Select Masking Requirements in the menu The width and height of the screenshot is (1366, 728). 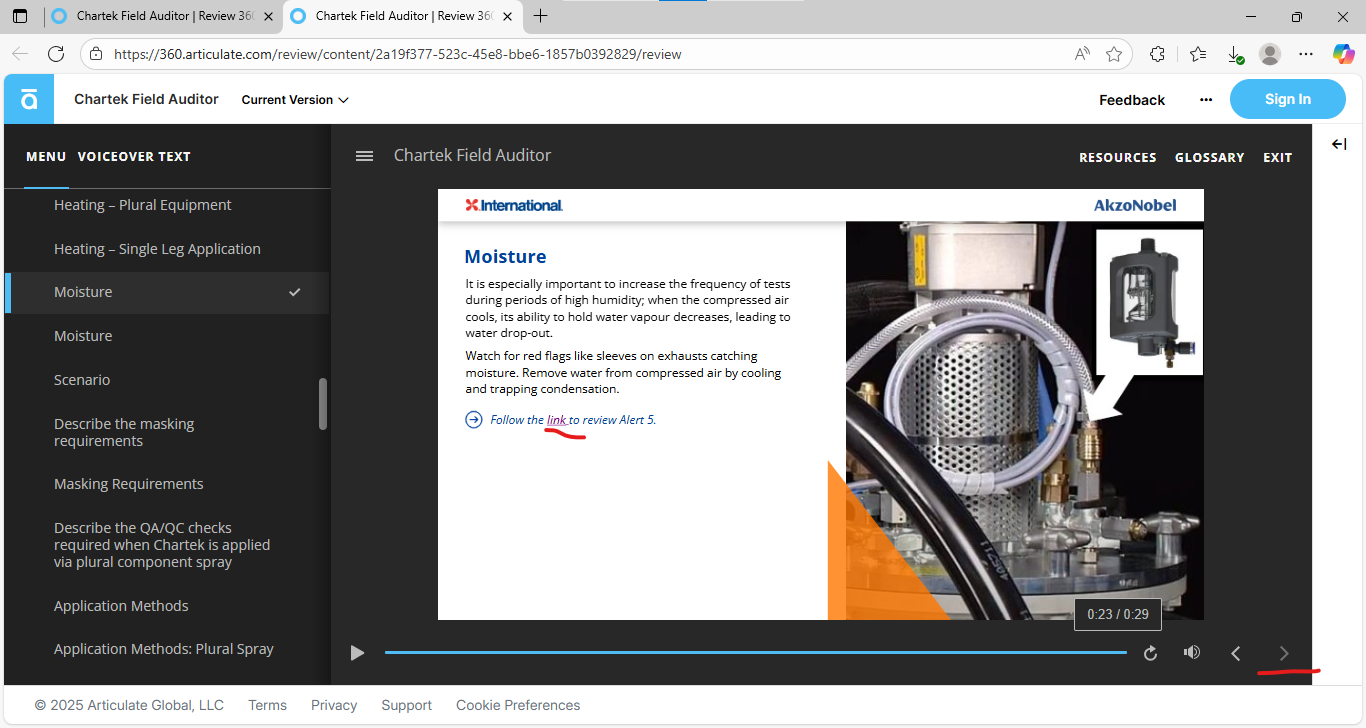pyautogui.click(x=129, y=484)
